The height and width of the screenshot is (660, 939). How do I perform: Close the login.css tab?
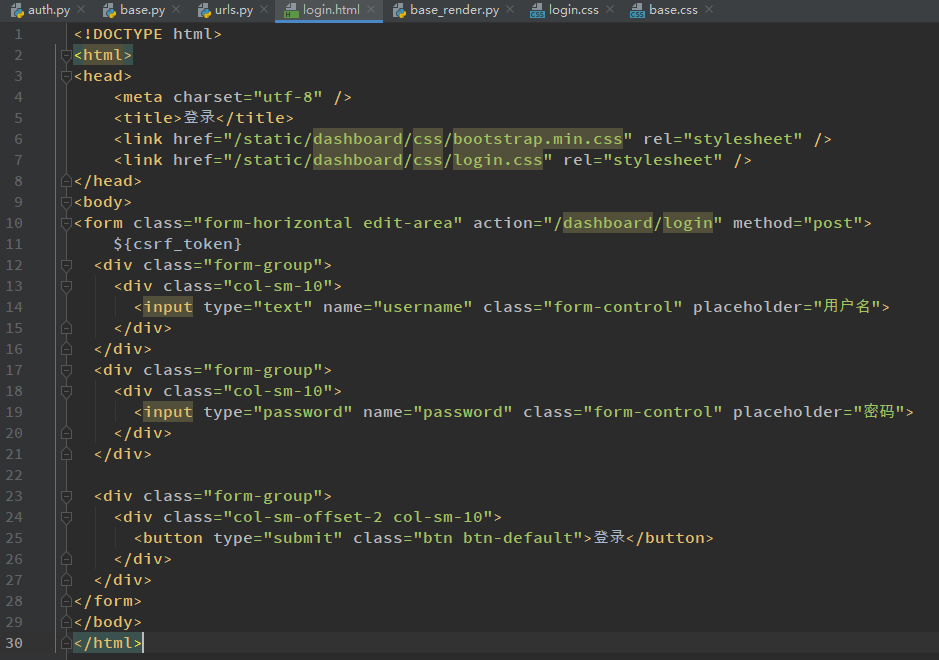point(610,10)
